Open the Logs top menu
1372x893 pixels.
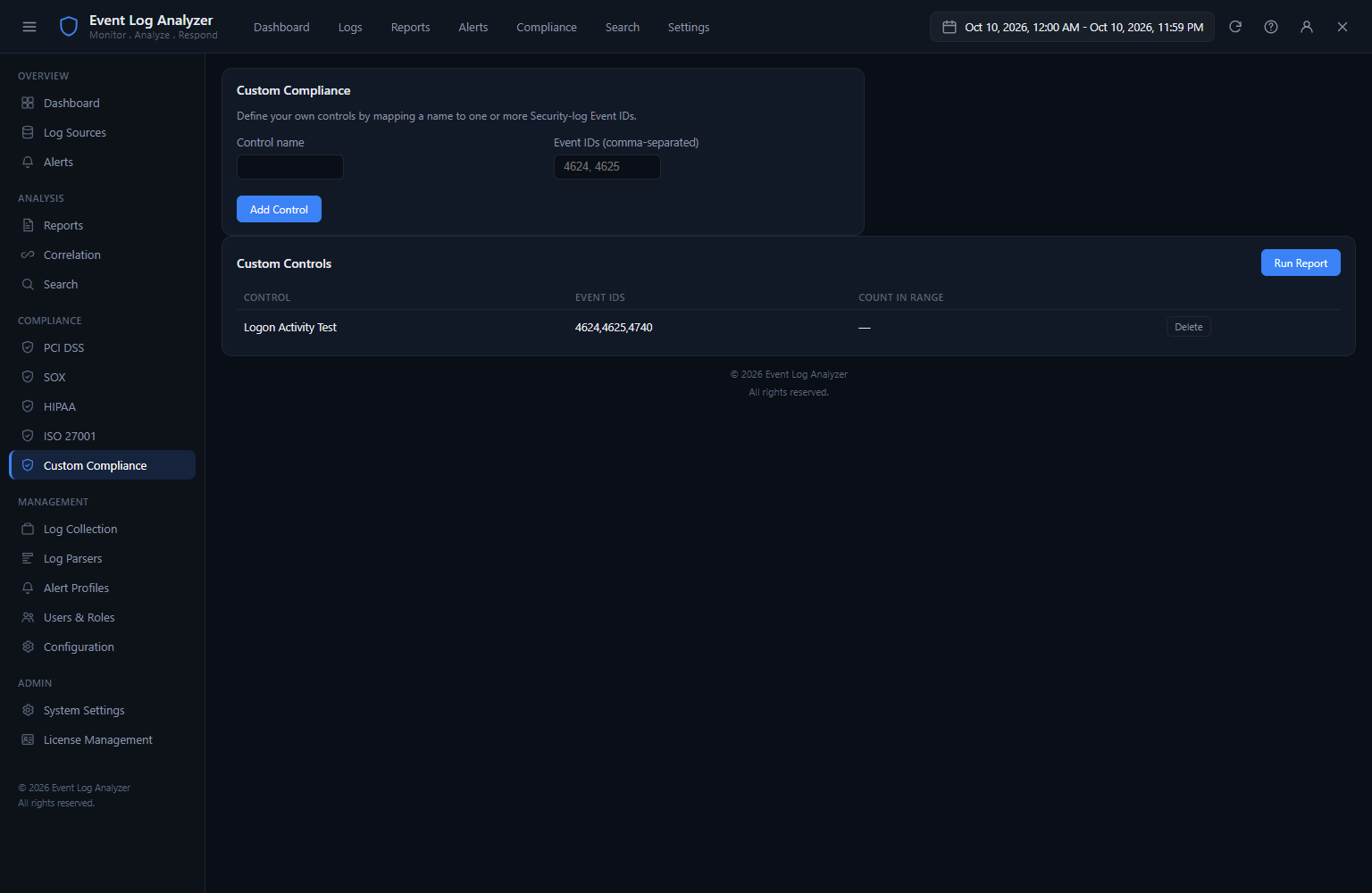pos(350,27)
